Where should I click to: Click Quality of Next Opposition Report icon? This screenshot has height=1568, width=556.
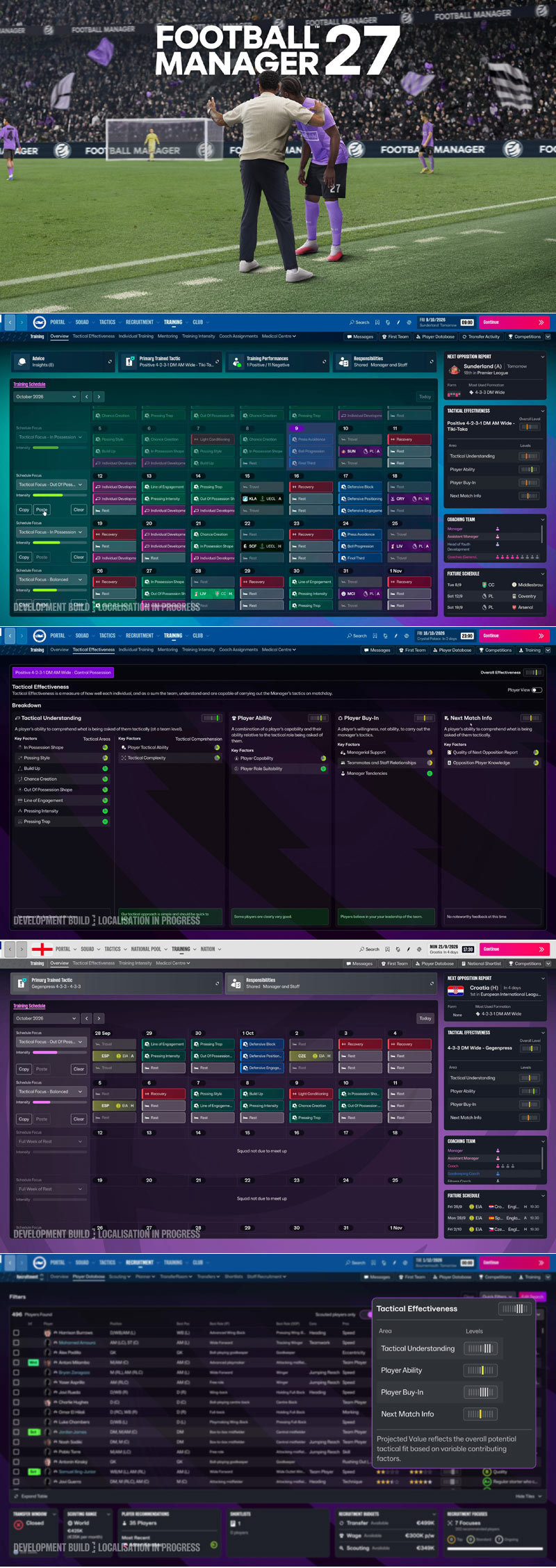click(x=449, y=752)
